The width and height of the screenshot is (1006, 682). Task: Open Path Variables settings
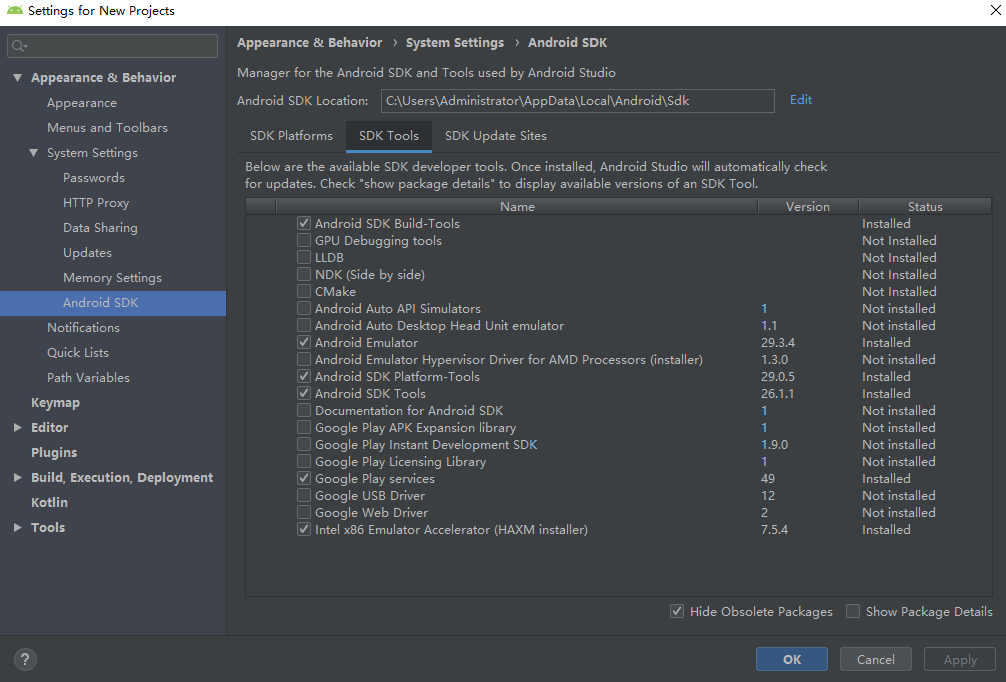(x=88, y=378)
